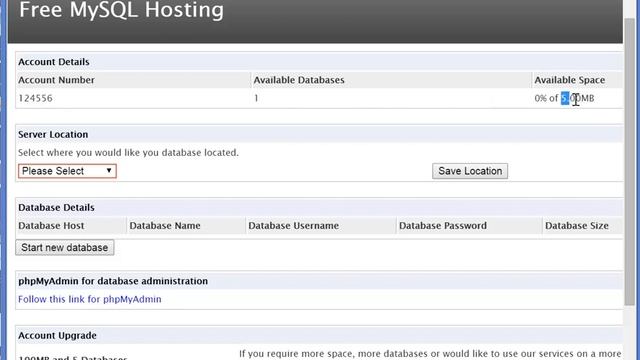Click the Save Location button

(x=470, y=171)
